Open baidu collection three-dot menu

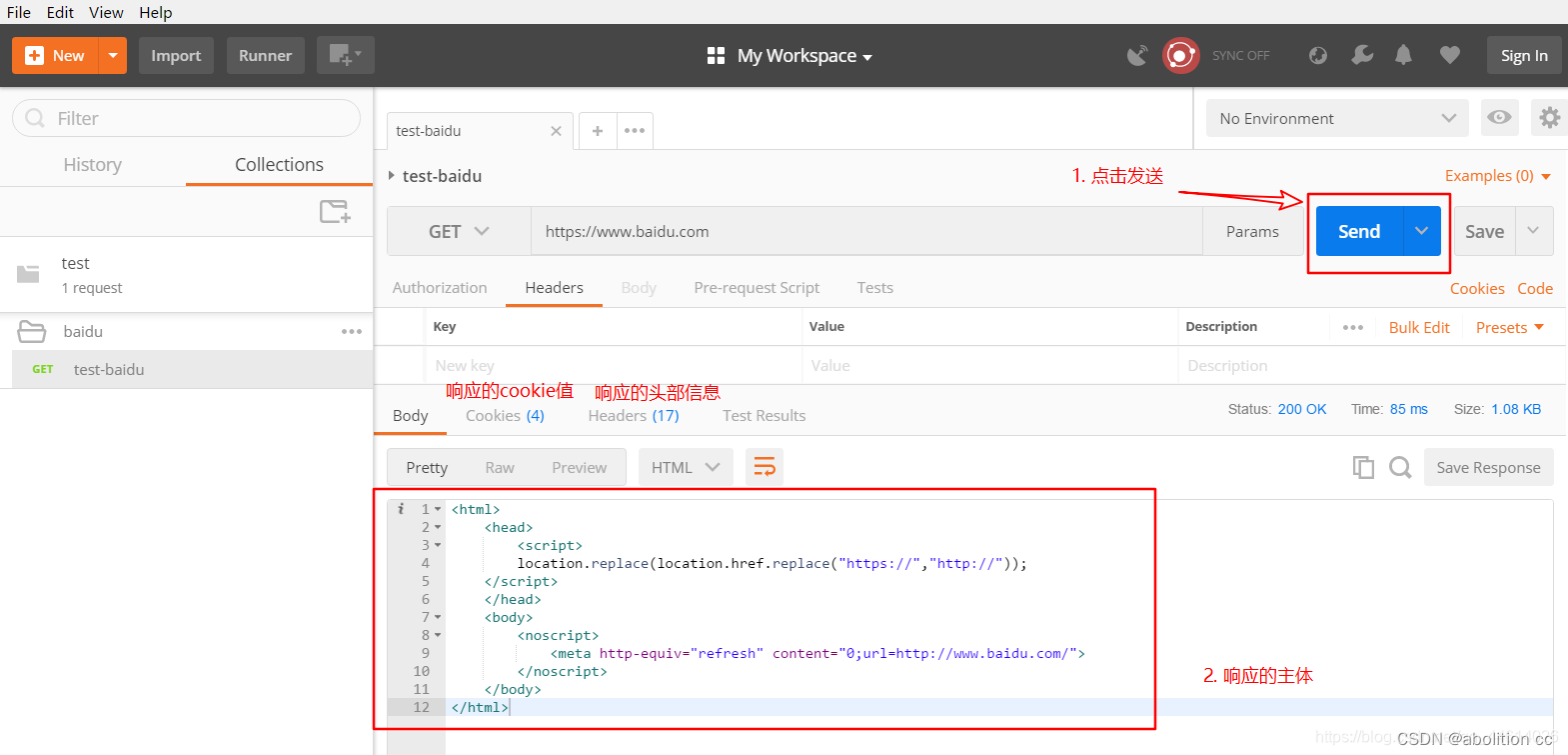point(352,332)
